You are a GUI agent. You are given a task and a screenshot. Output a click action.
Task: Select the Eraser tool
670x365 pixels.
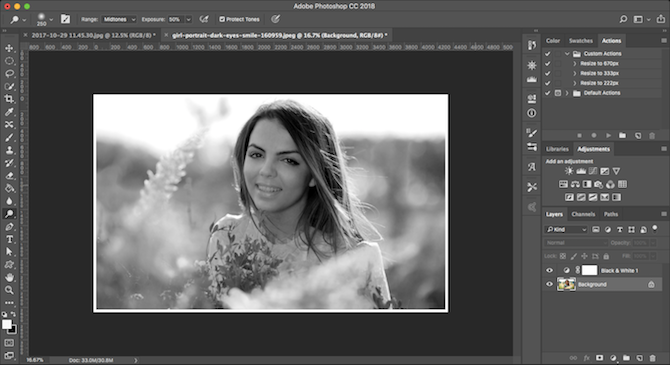9,176
